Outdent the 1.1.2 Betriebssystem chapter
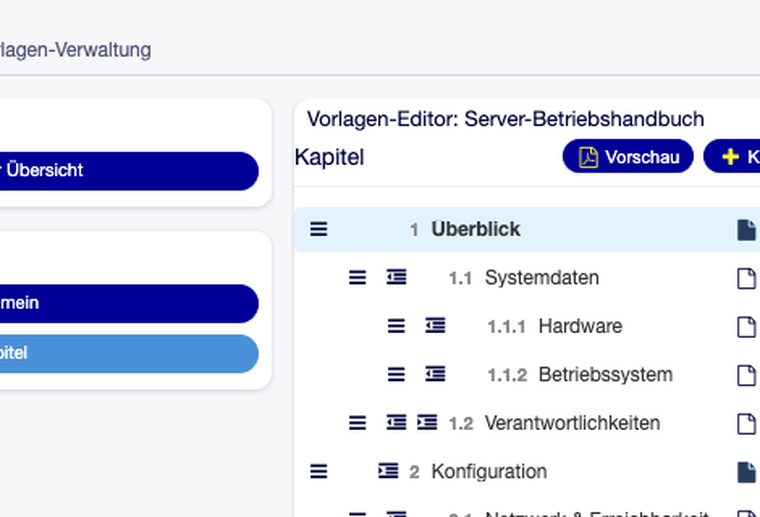The width and height of the screenshot is (760, 517). click(435, 374)
